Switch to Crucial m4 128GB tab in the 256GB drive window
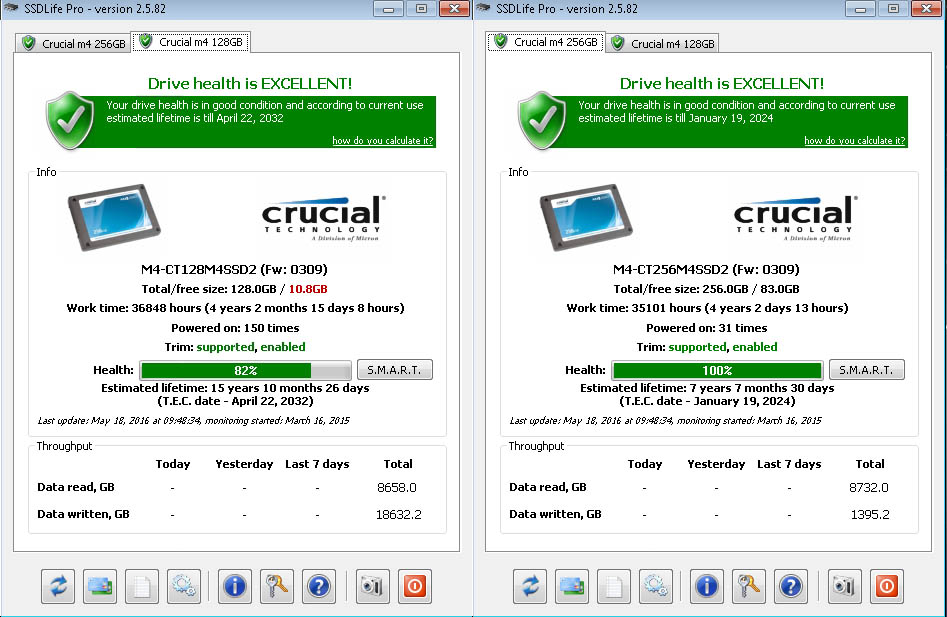 pyautogui.click(x=663, y=43)
